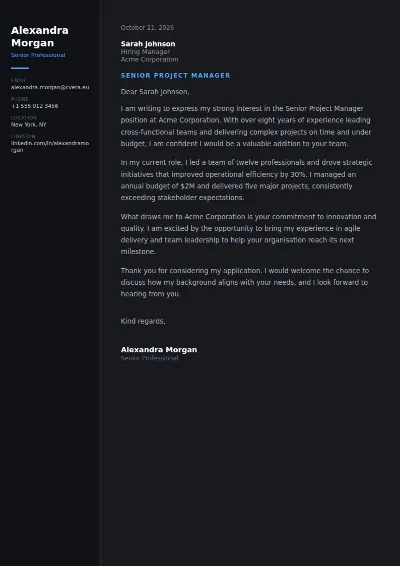Click the paragraph starting 'In my current role'
Image resolution: width=400 pixels, height=566 pixels.
coord(247,180)
